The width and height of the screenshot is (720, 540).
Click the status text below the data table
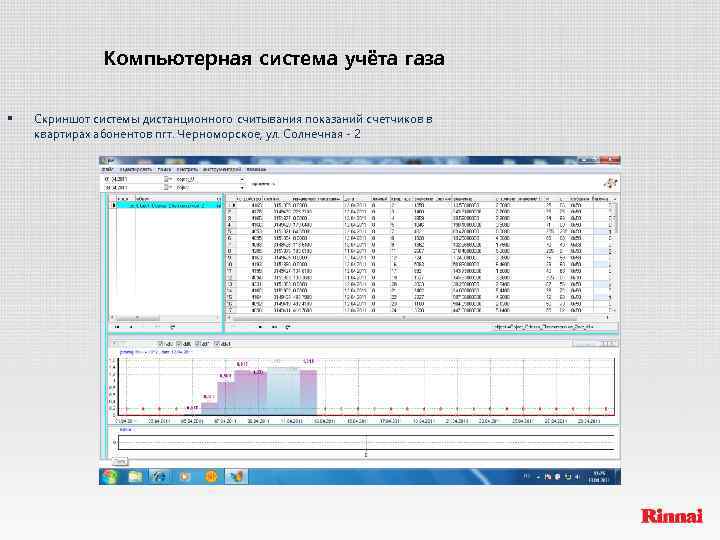pos(544,327)
